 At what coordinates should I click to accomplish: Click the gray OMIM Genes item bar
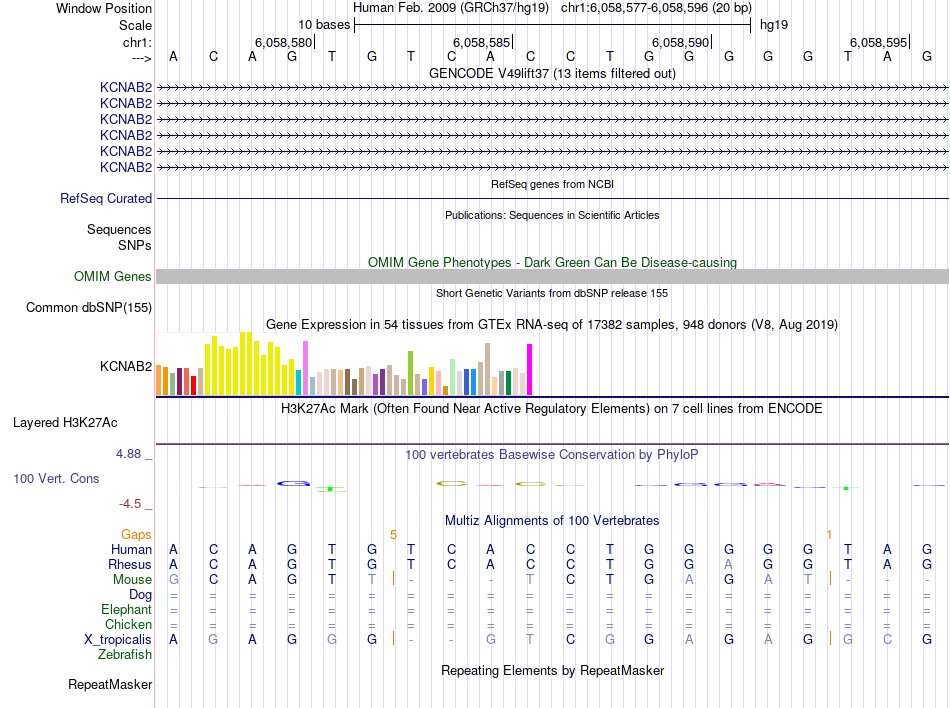pos(552,276)
